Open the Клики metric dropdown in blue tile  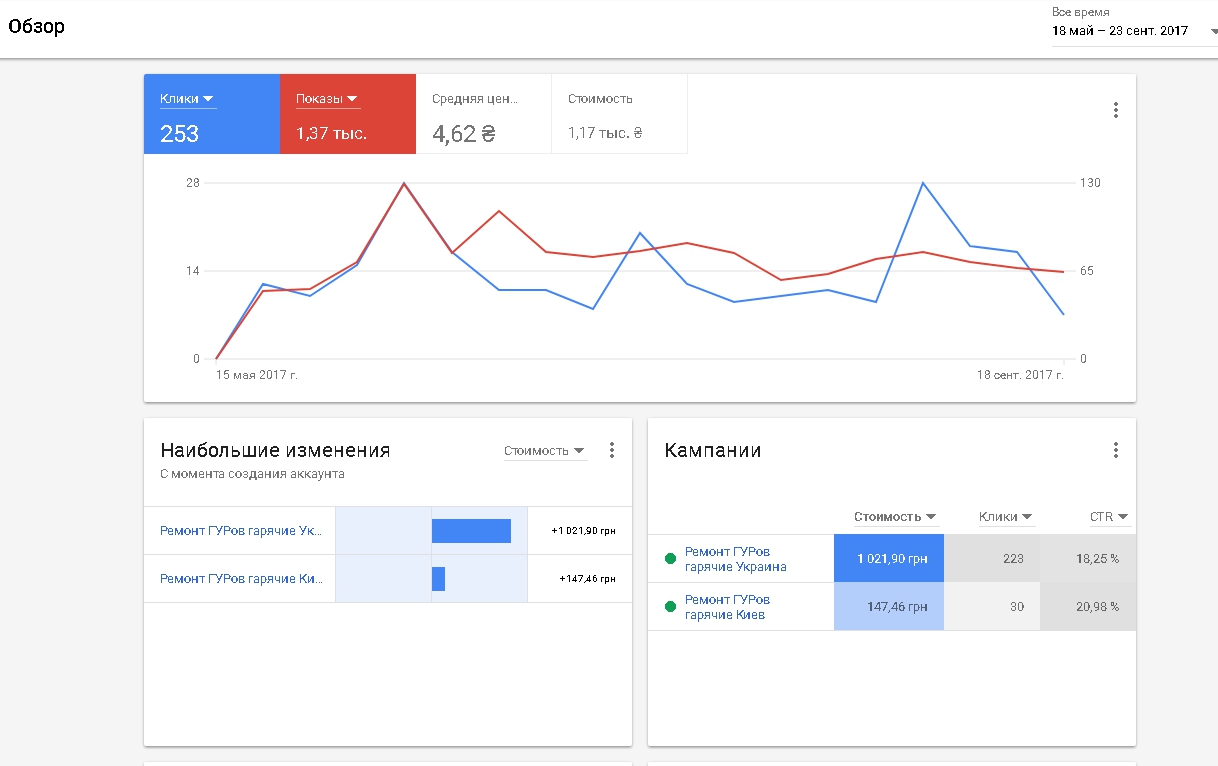tap(187, 99)
